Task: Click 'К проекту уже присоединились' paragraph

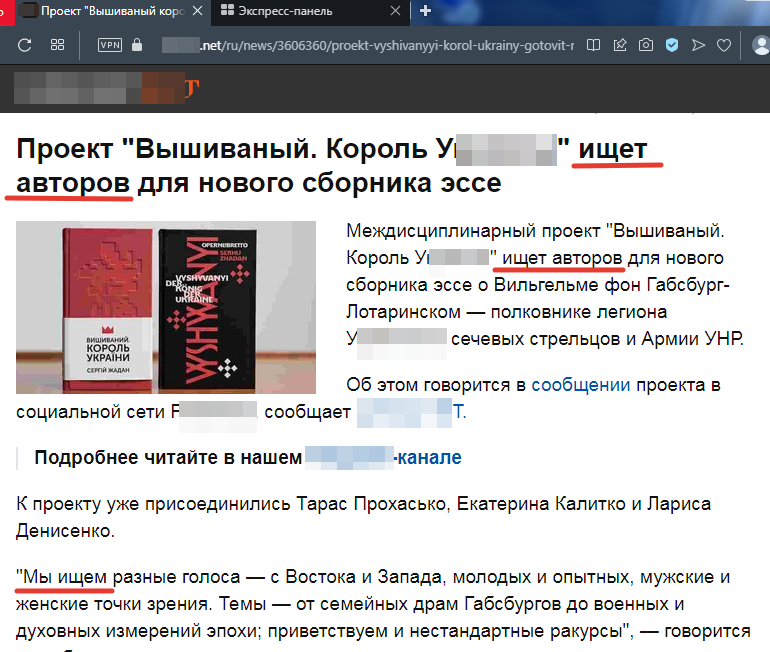Action: (x=363, y=517)
